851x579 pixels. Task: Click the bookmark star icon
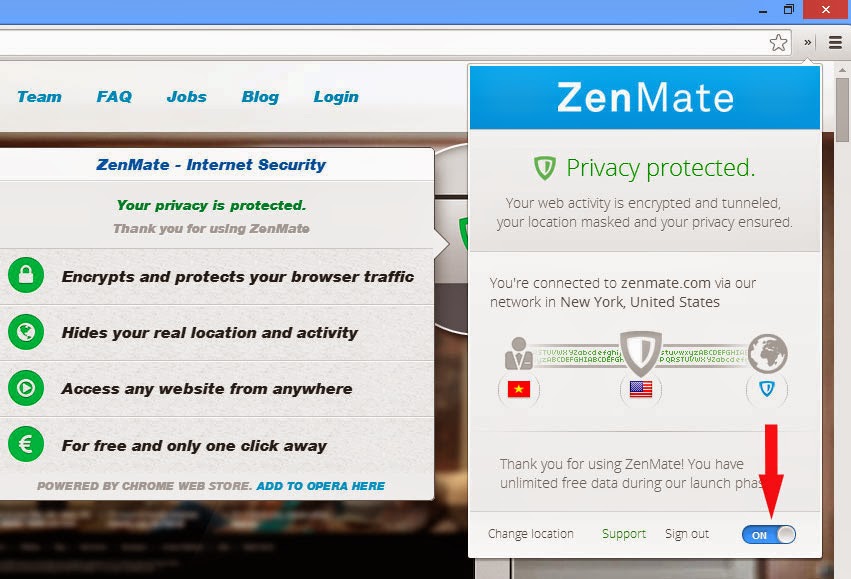click(778, 42)
